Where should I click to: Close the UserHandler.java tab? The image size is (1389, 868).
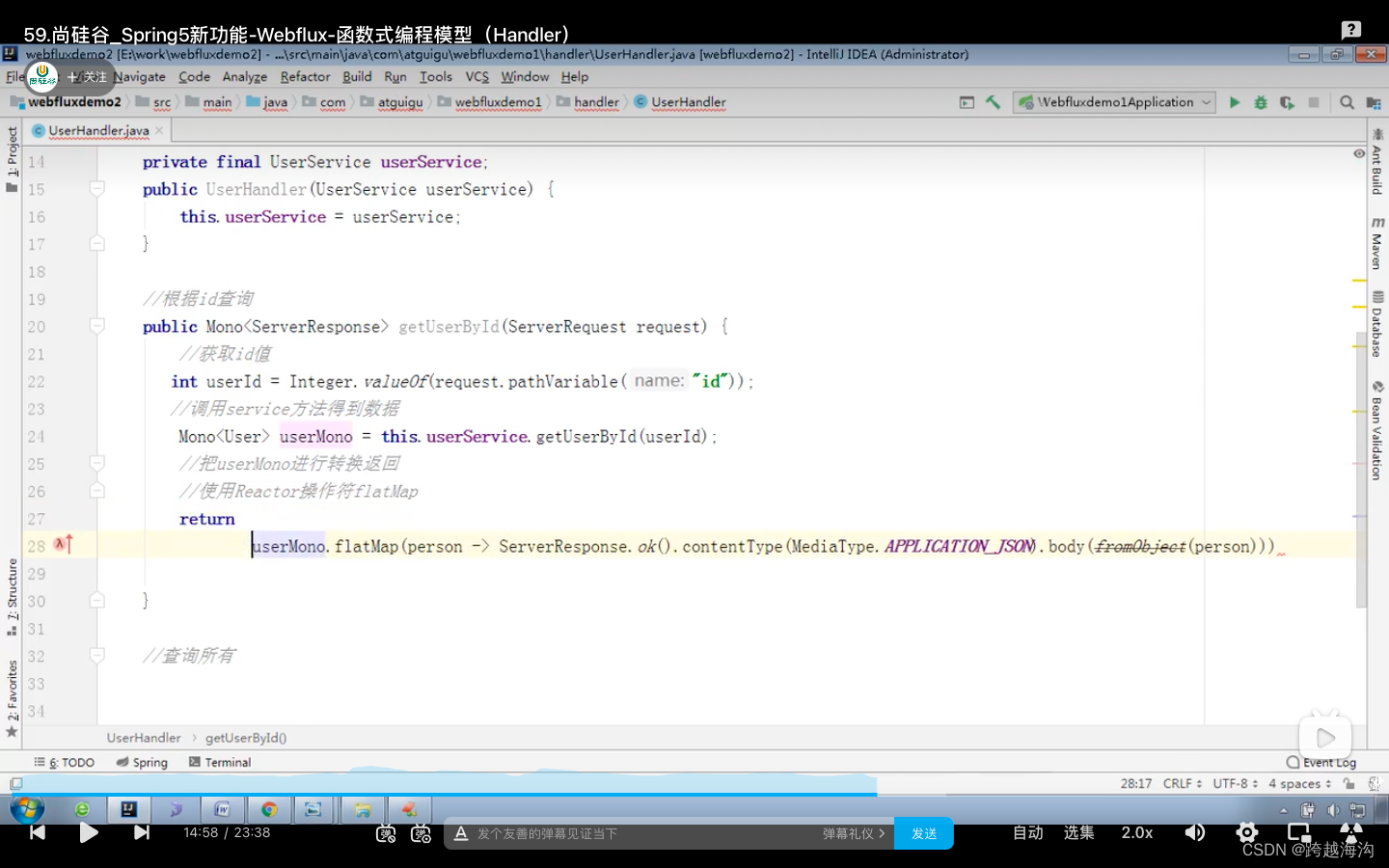click(160, 130)
